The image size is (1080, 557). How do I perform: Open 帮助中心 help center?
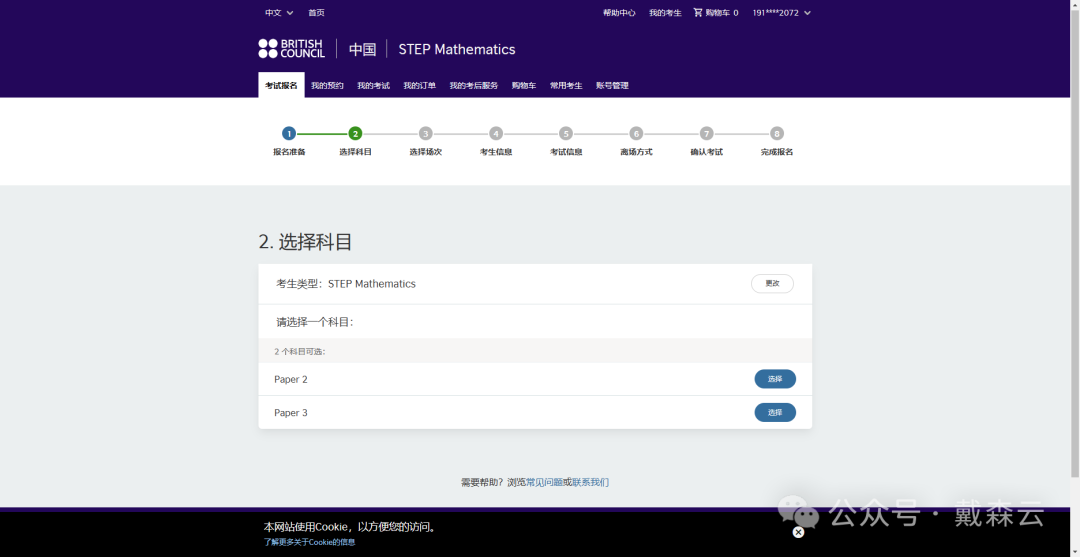tap(619, 12)
